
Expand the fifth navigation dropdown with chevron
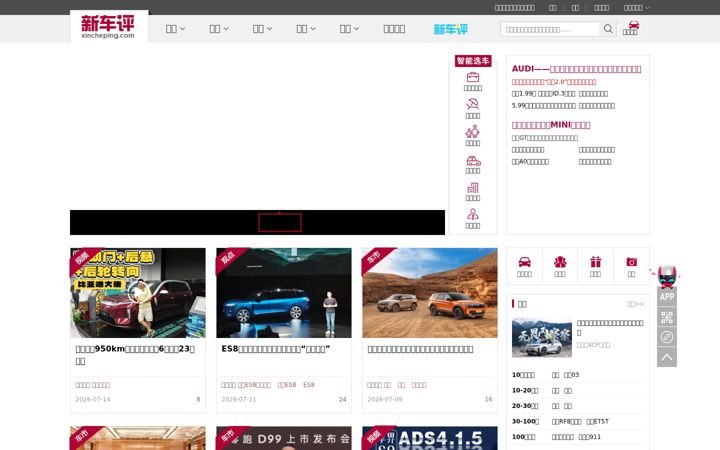pos(349,29)
